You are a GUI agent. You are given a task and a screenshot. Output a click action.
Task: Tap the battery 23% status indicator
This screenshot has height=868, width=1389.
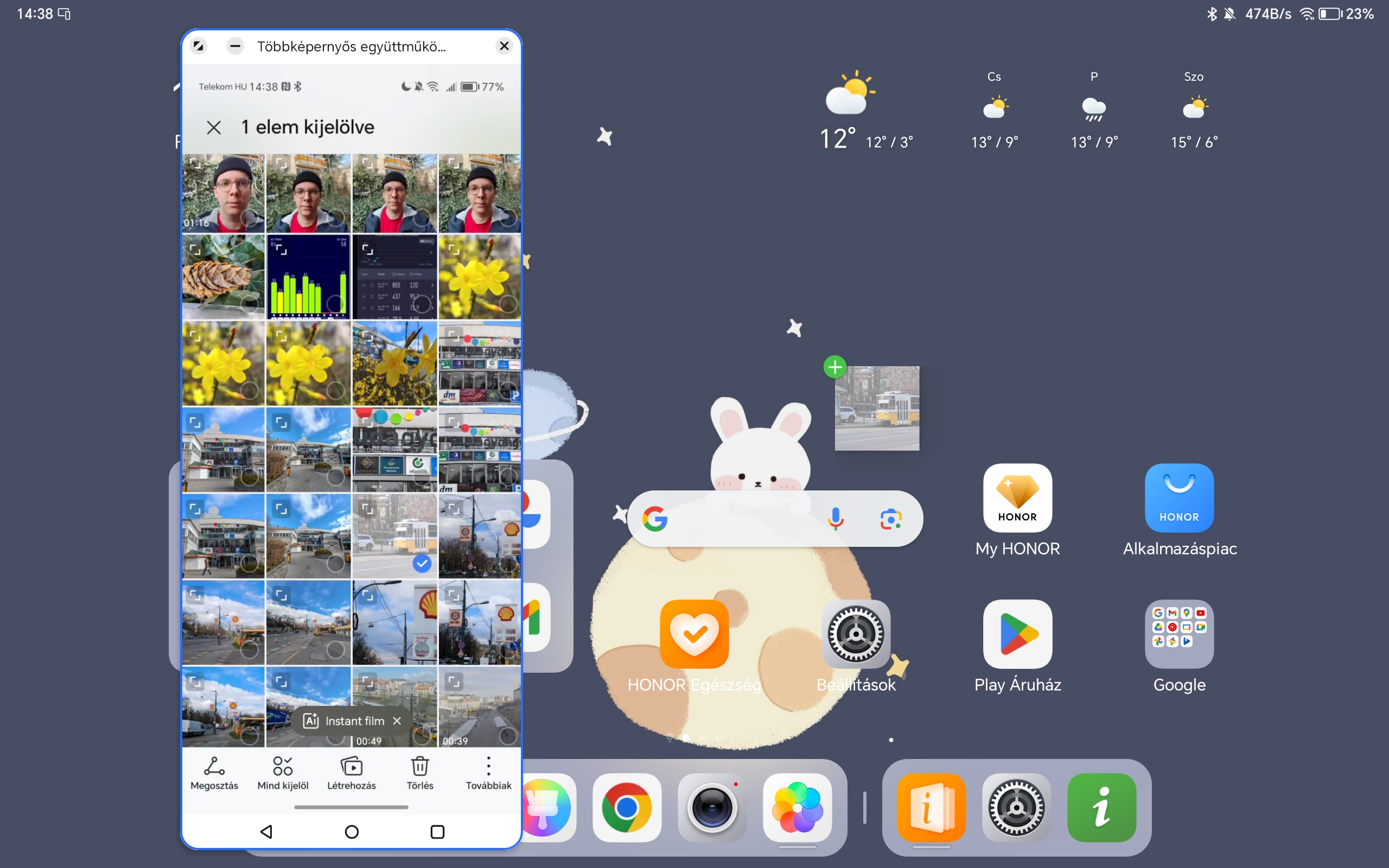point(1346,14)
